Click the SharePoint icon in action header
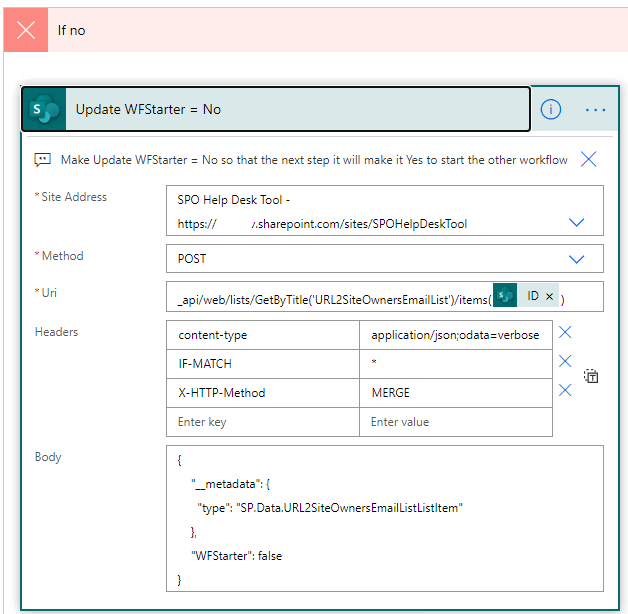Viewport: 628px width, 614px height. [45, 109]
